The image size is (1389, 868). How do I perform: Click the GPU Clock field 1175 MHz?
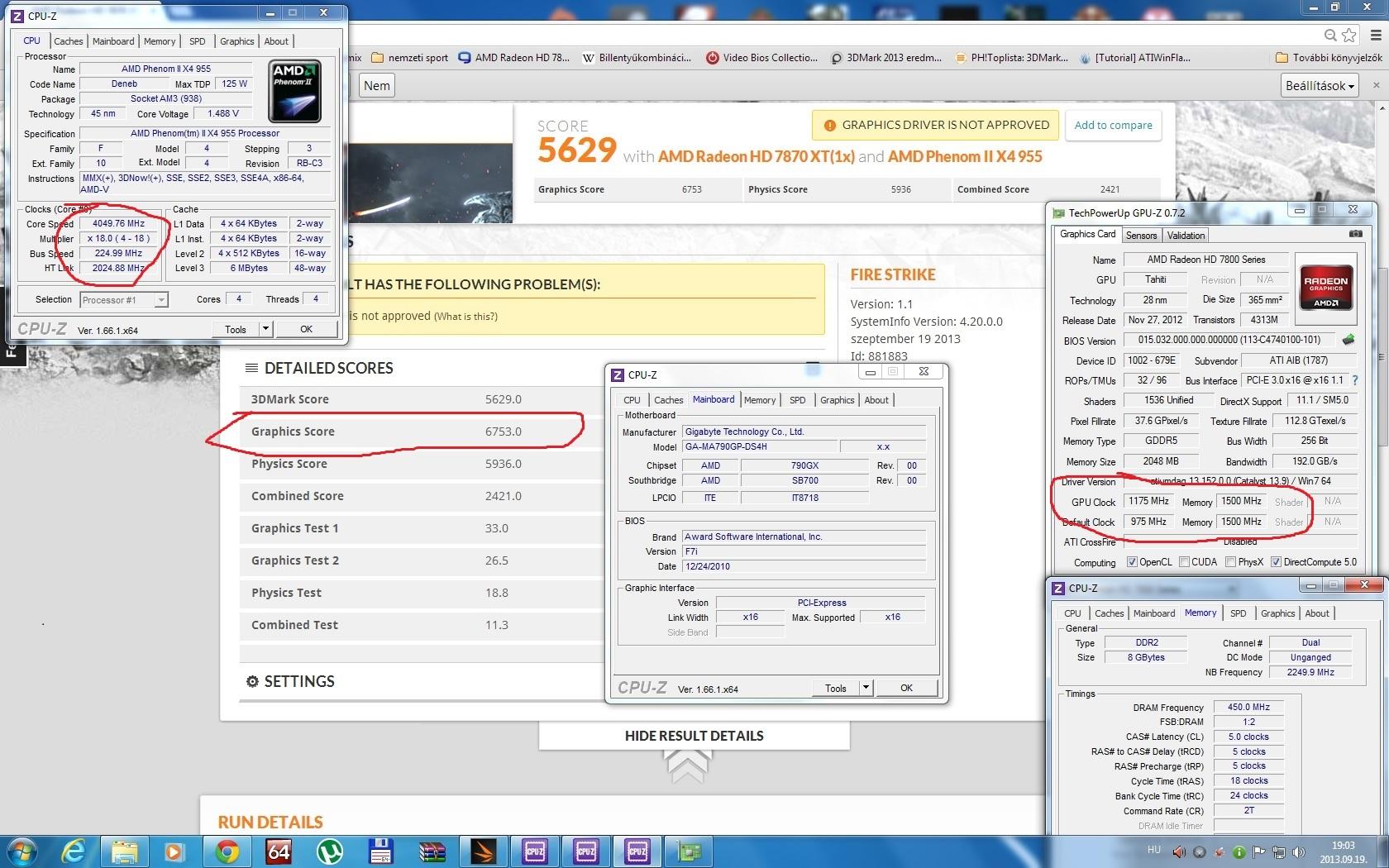click(1148, 501)
